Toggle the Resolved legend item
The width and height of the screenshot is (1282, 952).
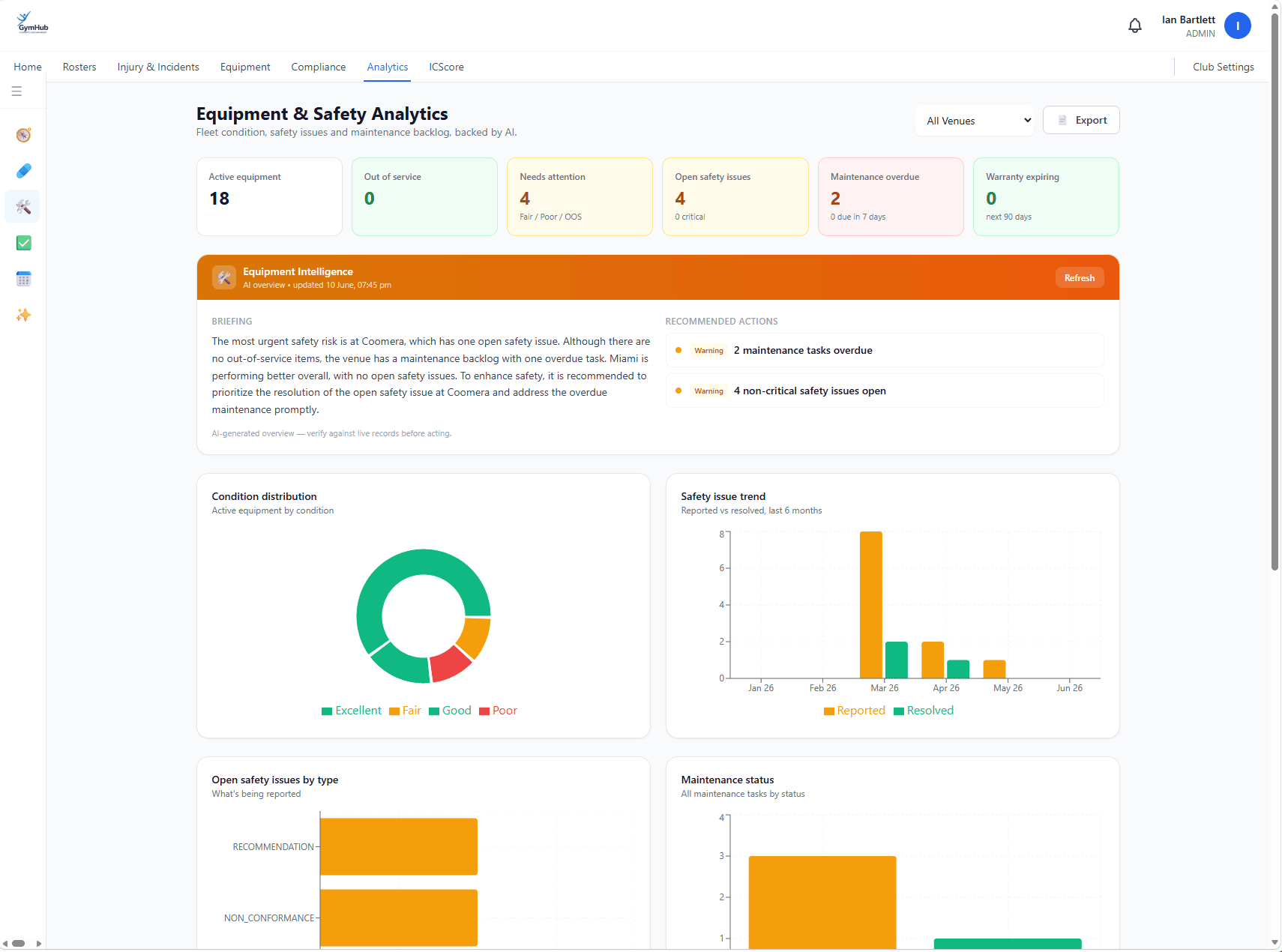(924, 711)
